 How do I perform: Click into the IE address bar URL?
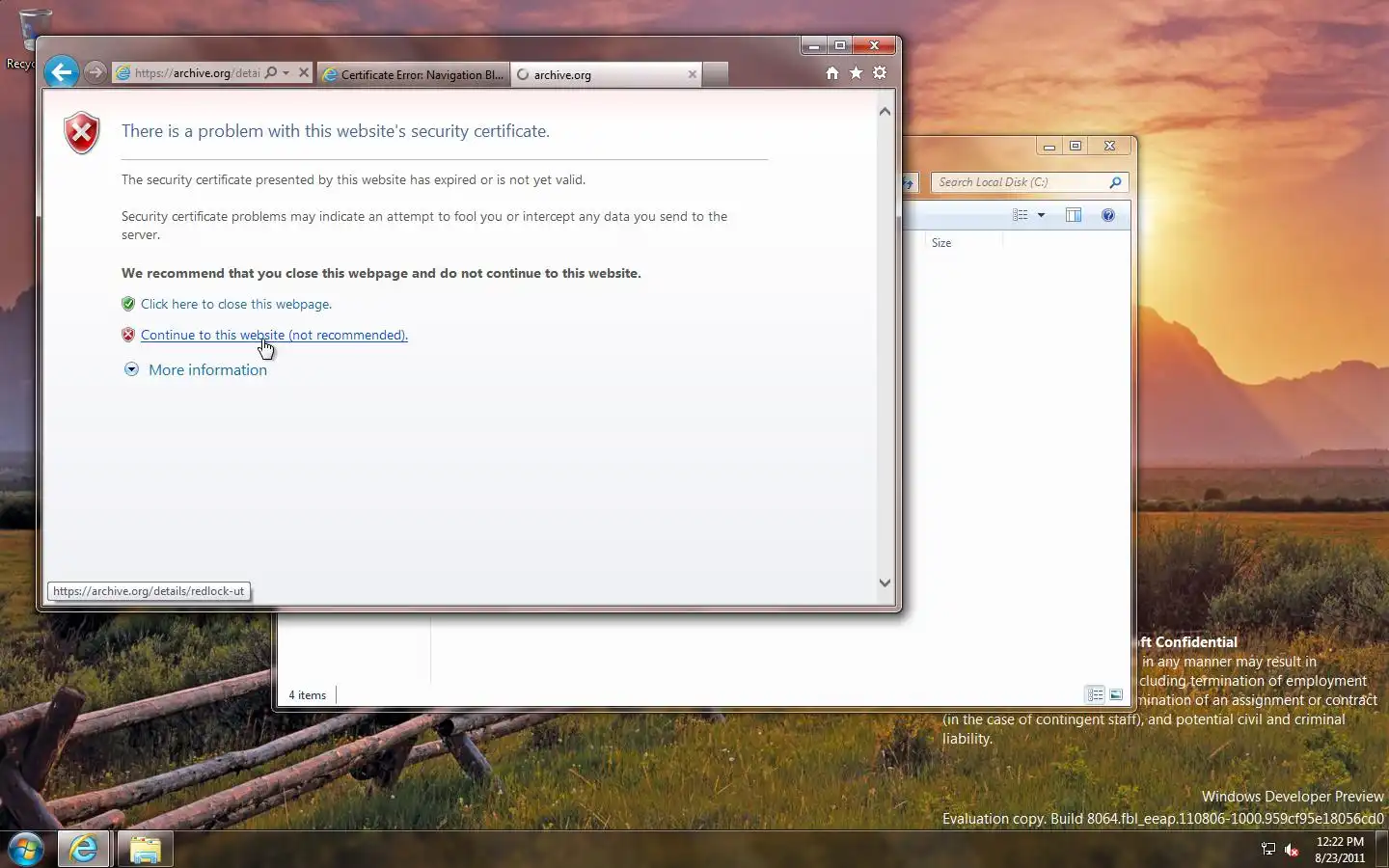click(197, 72)
